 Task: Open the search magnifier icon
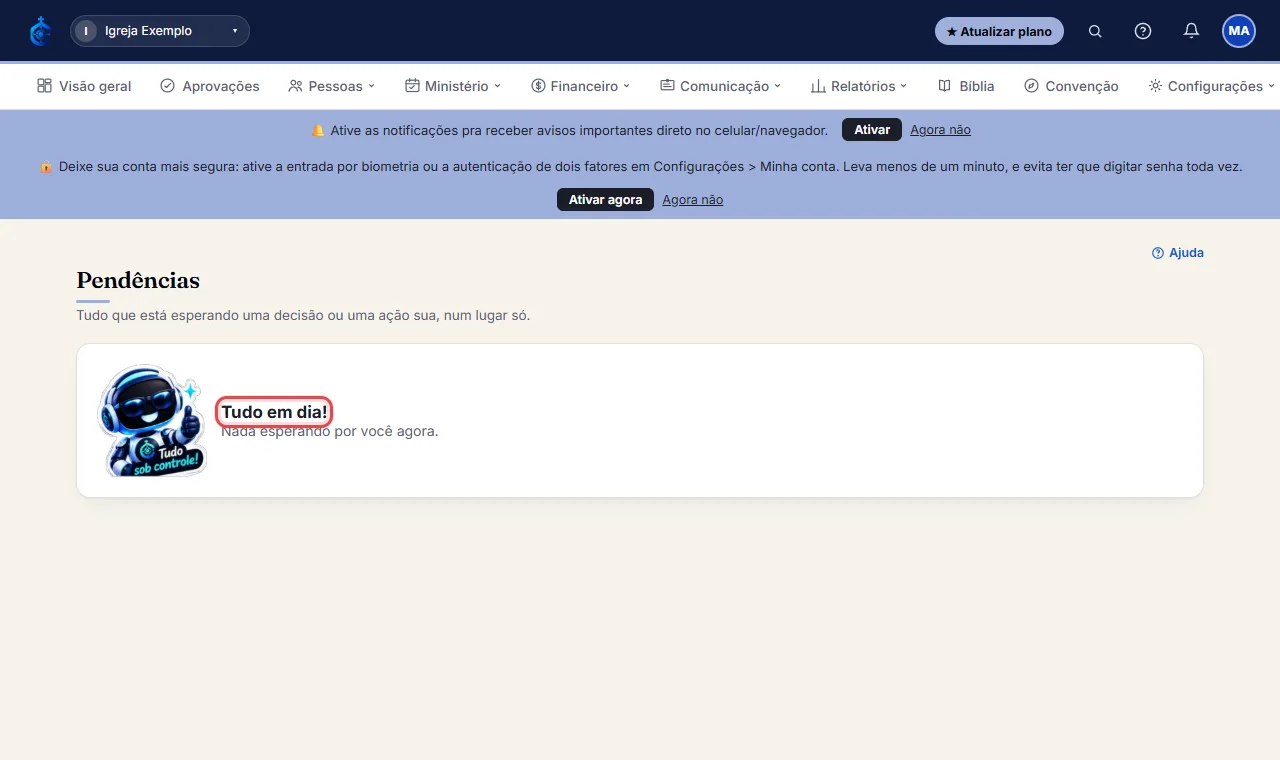click(1095, 31)
